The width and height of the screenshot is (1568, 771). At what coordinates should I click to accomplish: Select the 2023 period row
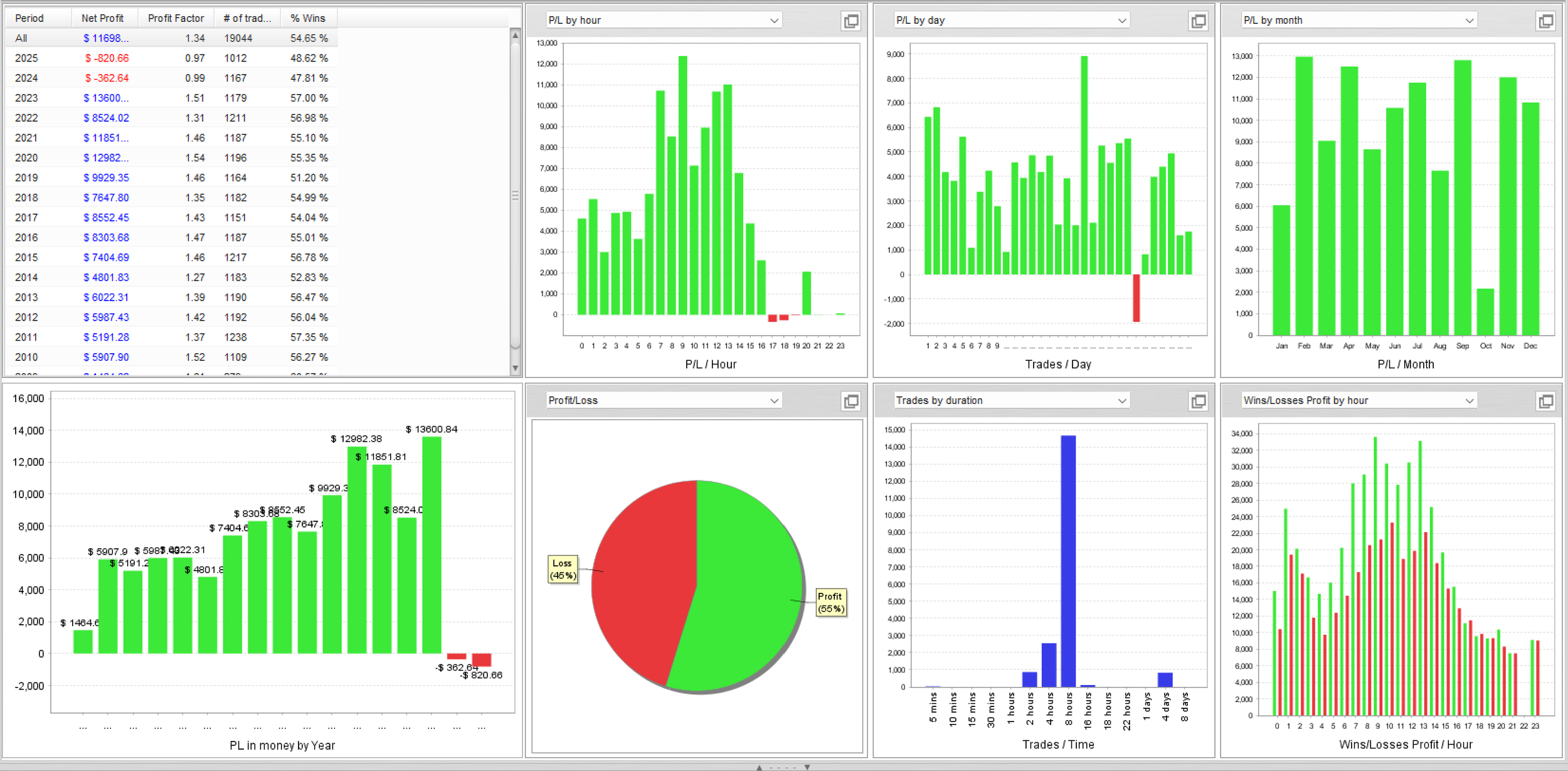[x=26, y=98]
